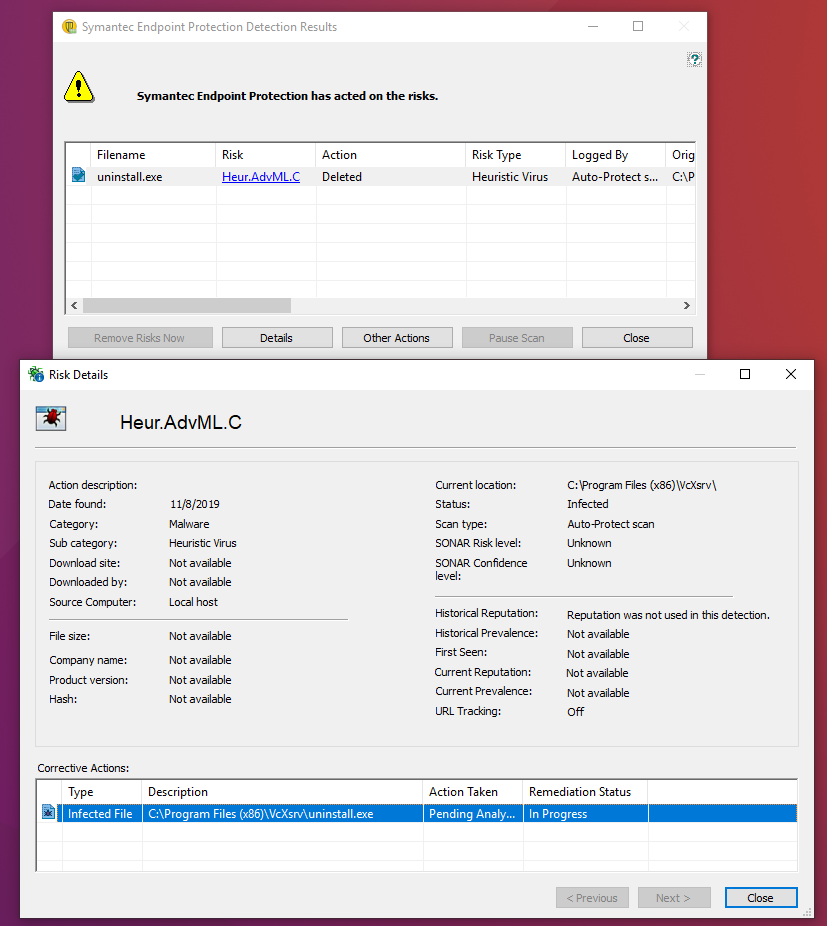Click the file icon beside uninstall.exe row

(78, 175)
